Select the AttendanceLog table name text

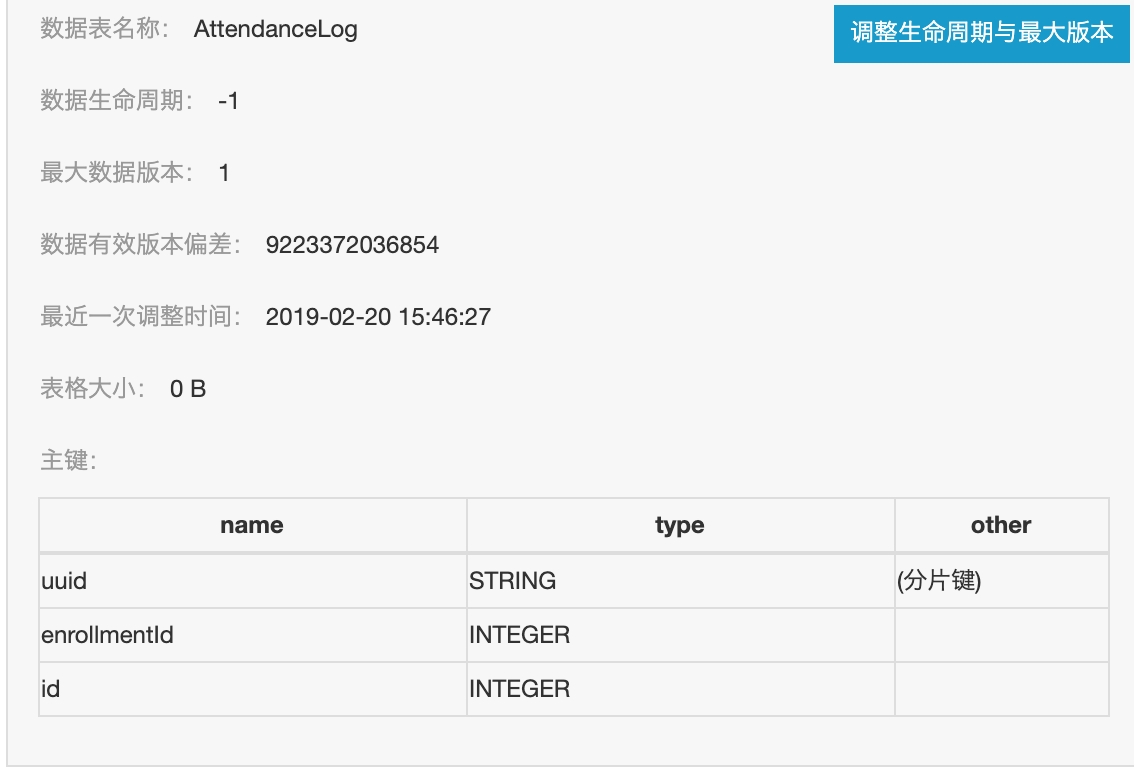[x=276, y=30]
